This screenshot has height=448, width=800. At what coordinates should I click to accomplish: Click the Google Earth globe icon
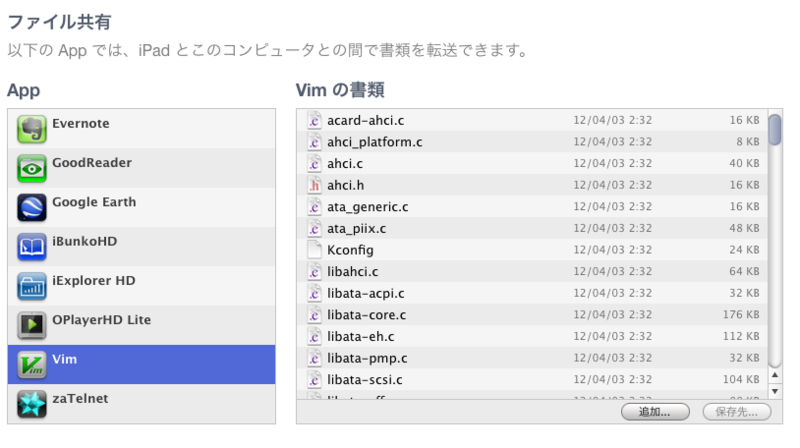pos(32,208)
